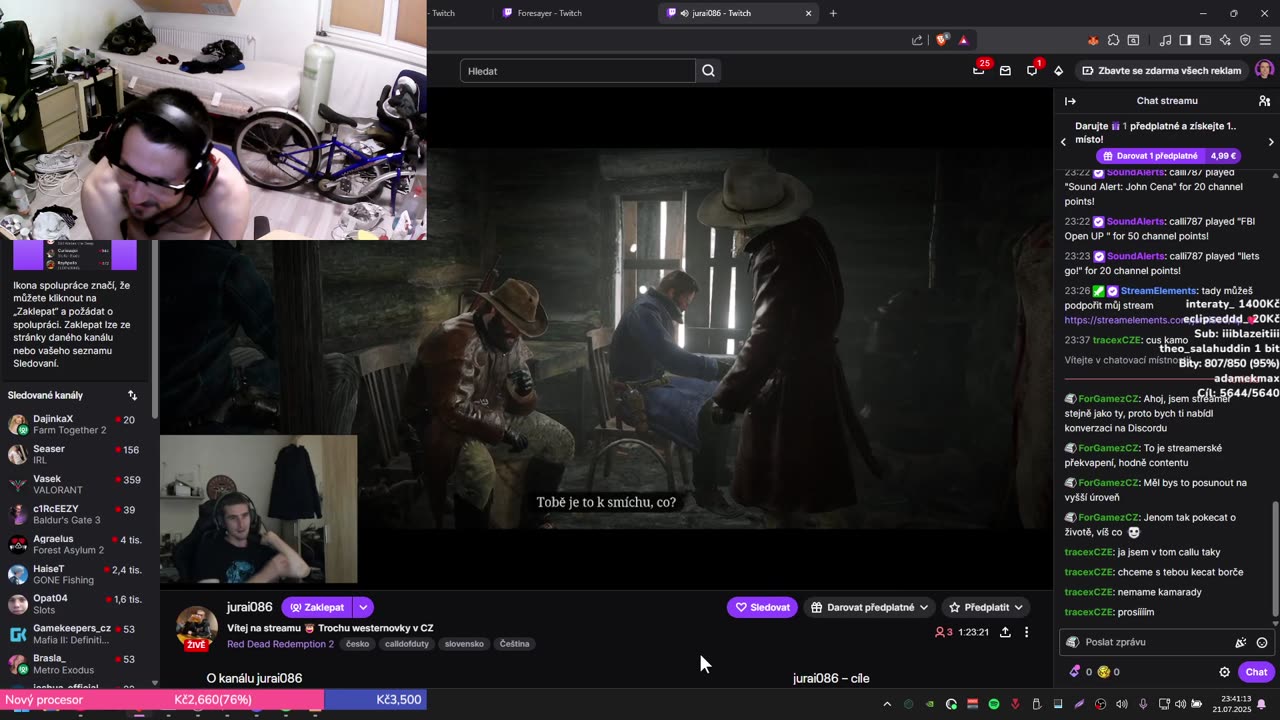Collapse the chat panel arrow icon

coord(1070,101)
